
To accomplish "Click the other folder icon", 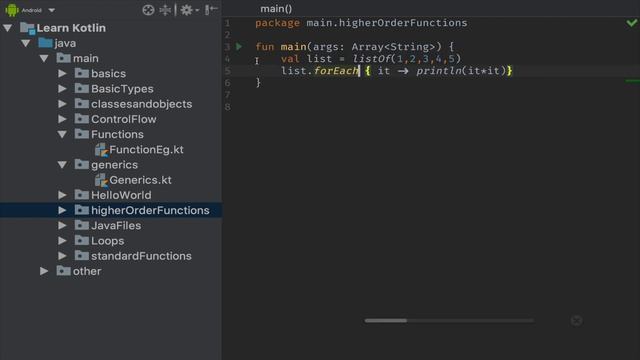I will [x=63, y=271].
